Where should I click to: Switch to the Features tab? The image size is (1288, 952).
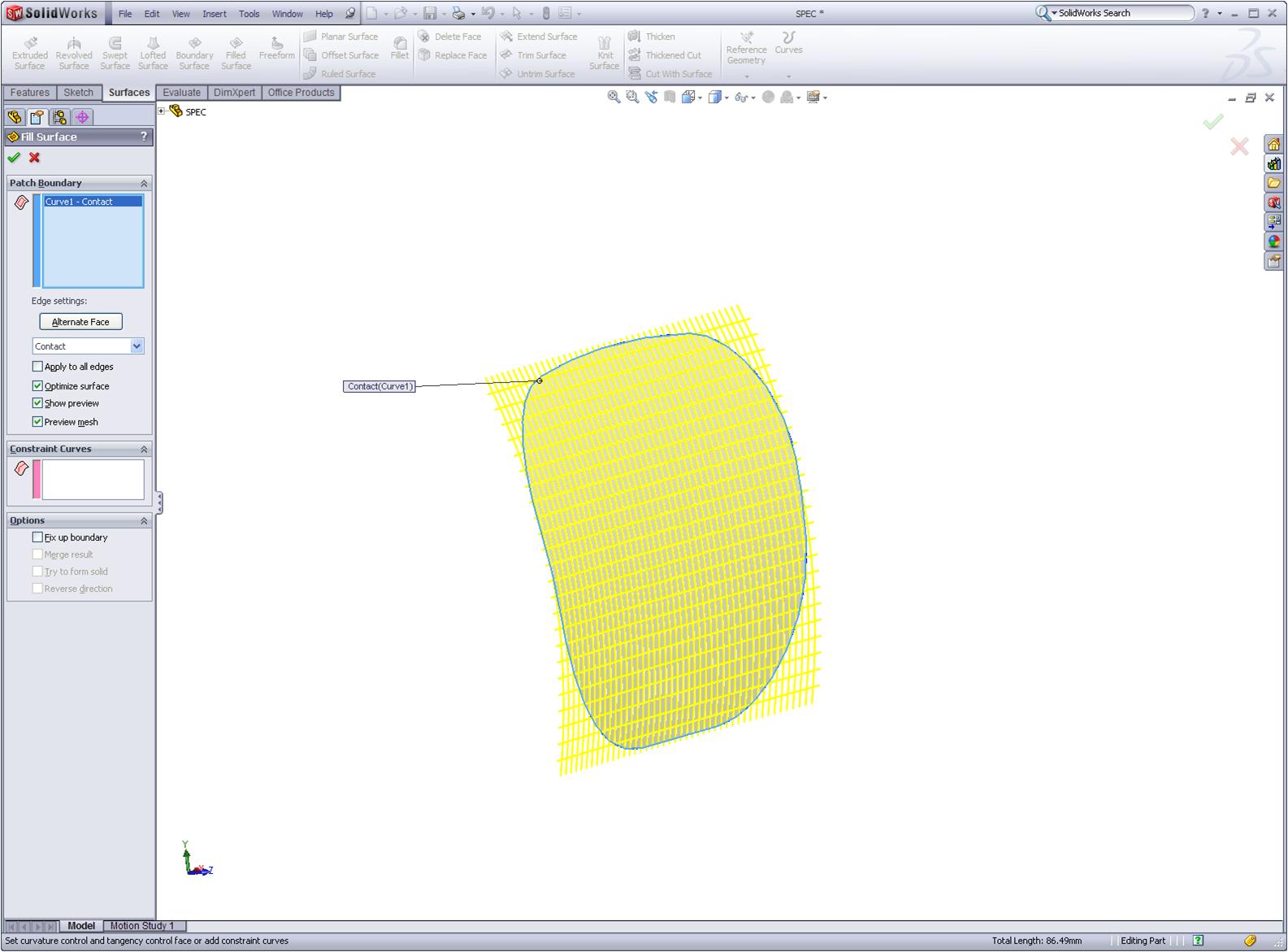pyautogui.click(x=30, y=93)
